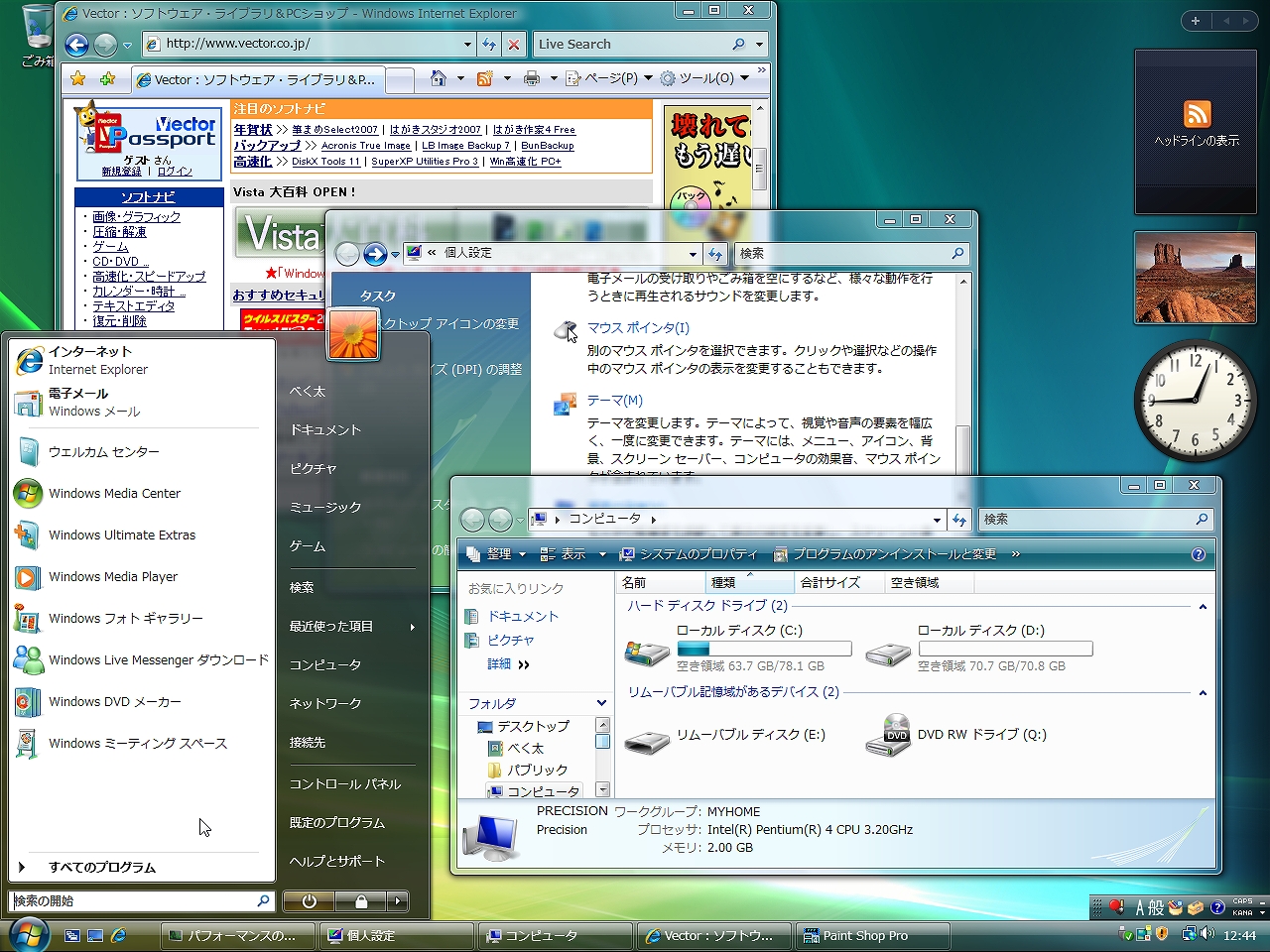Click the volume speaker tray icon
The width and height of the screenshot is (1270, 952).
point(1207,934)
